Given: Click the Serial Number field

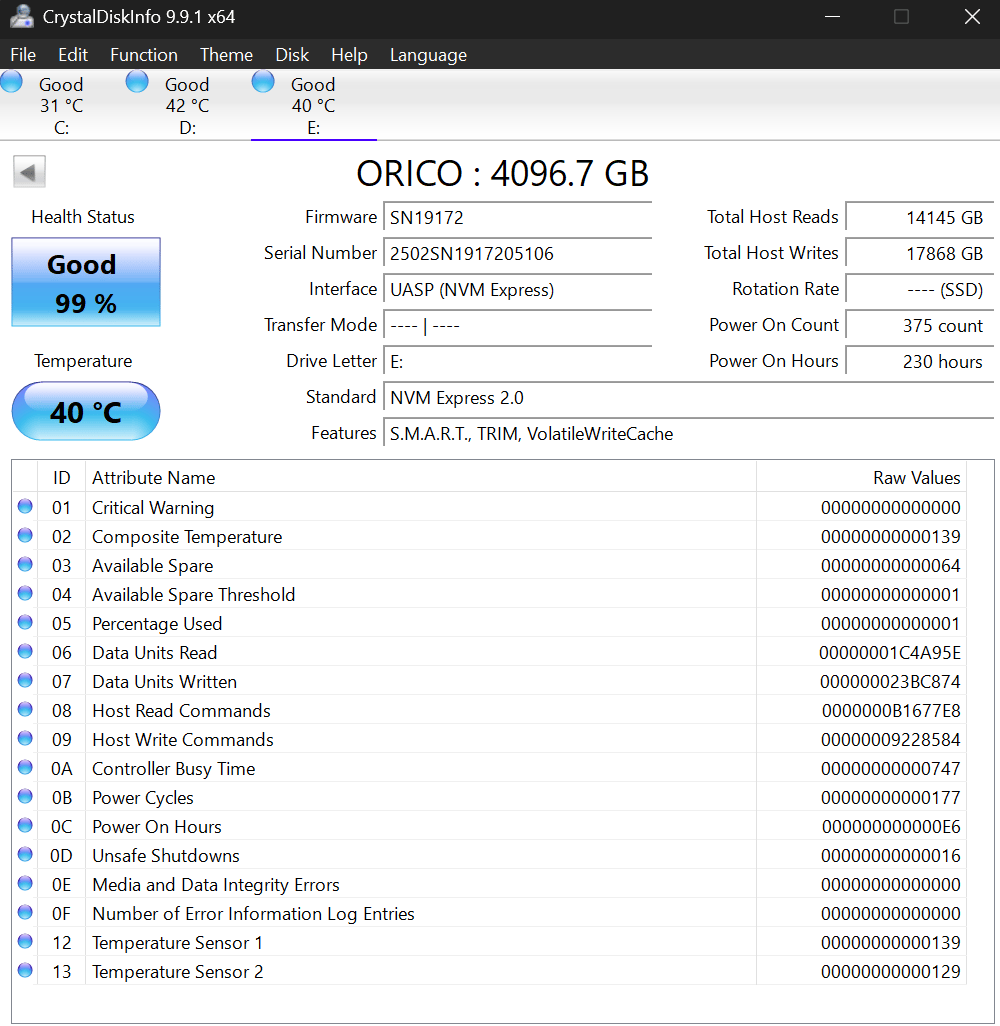Looking at the screenshot, I should 517,253.
